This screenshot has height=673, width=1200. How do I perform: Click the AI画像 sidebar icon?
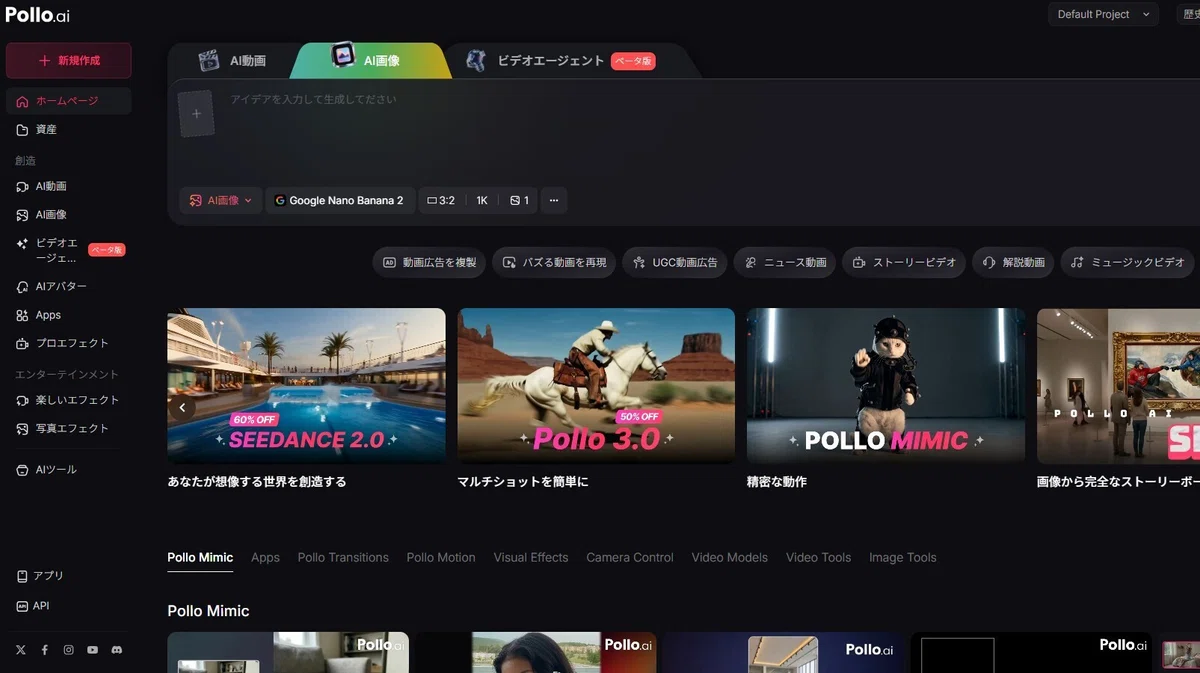pos(22,215)
